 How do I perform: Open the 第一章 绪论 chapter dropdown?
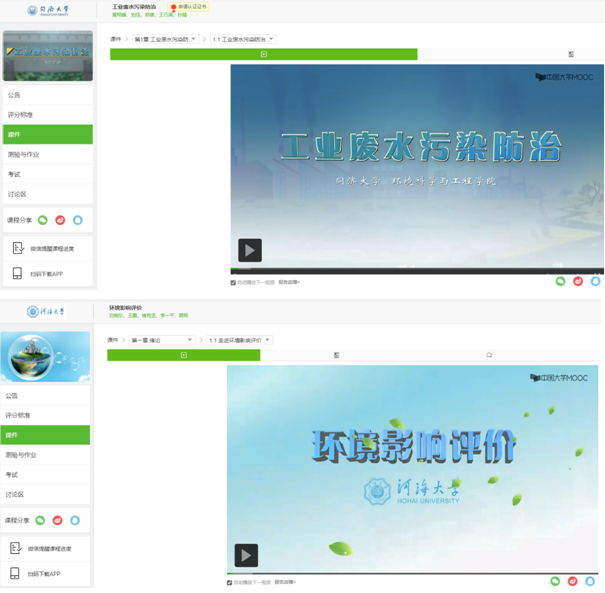tap(162, 340)
